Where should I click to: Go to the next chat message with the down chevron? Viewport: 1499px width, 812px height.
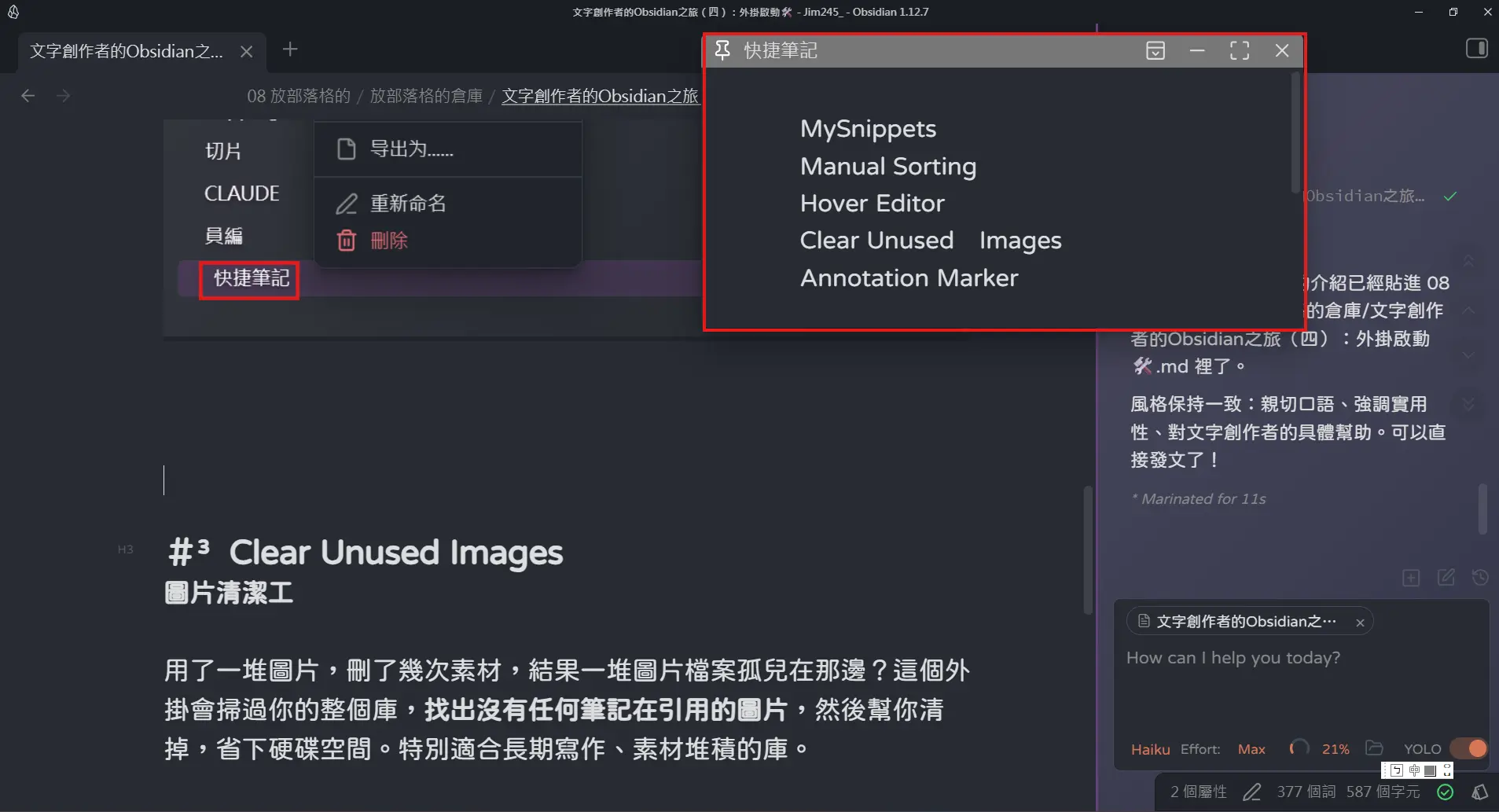coord(1468,355)
